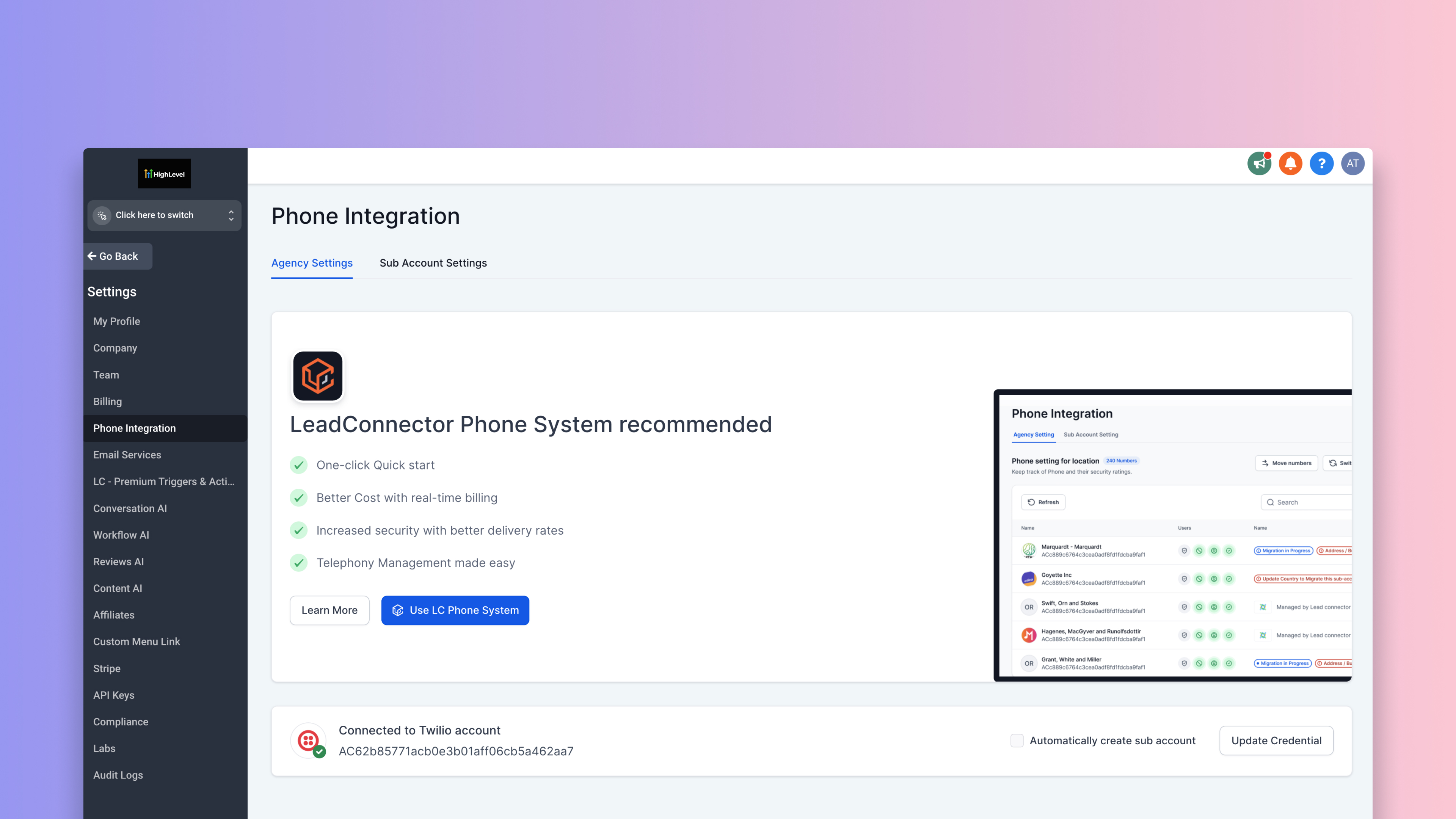Click Use LC Phone System button

[455, 610]
